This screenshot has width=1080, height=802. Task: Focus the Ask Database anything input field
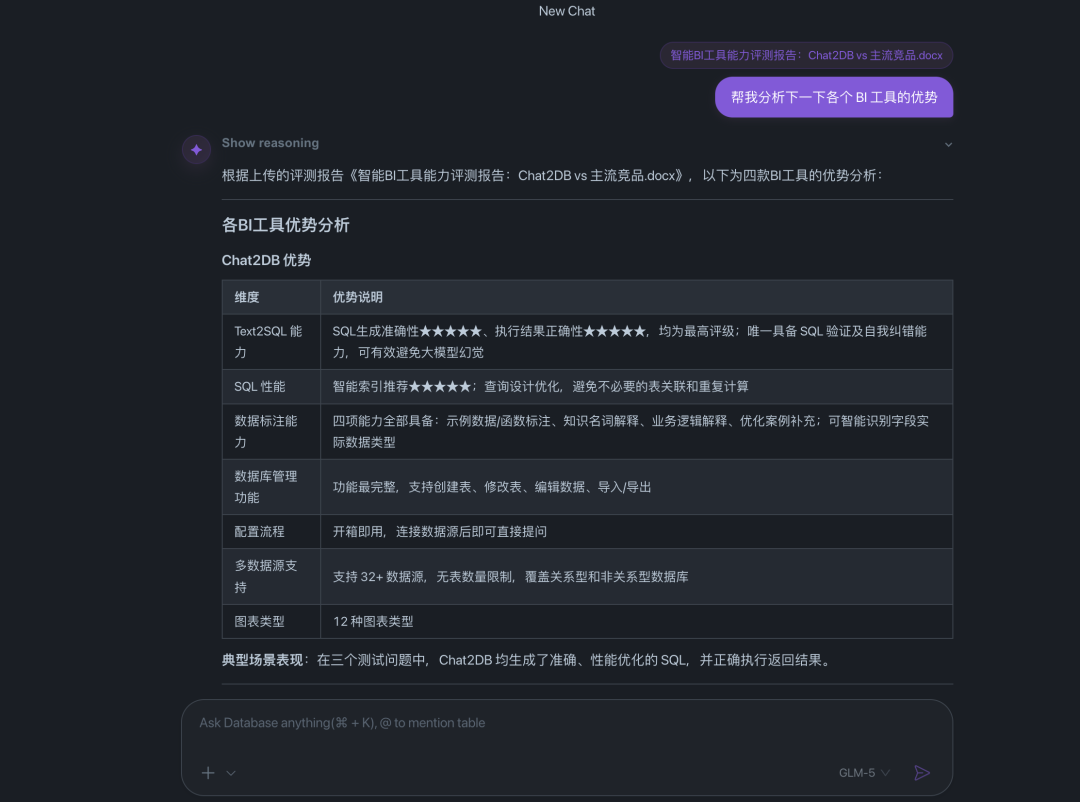tap(566, 723)
